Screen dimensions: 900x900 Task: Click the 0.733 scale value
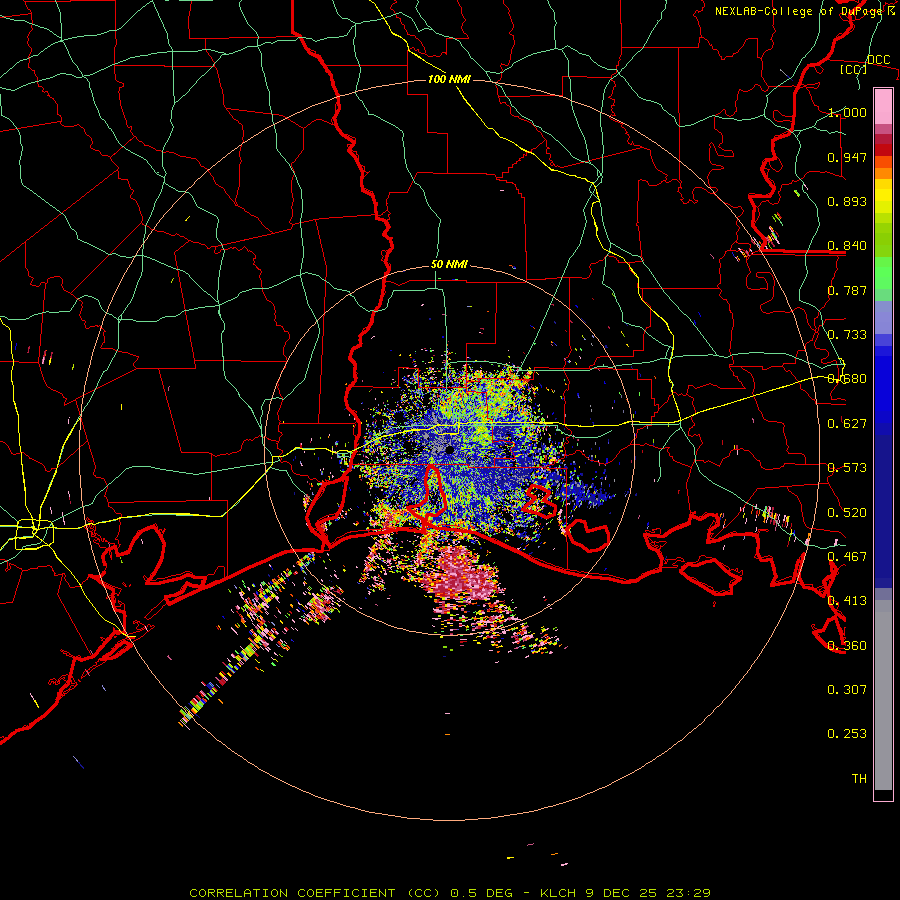(x=847, y=335)
